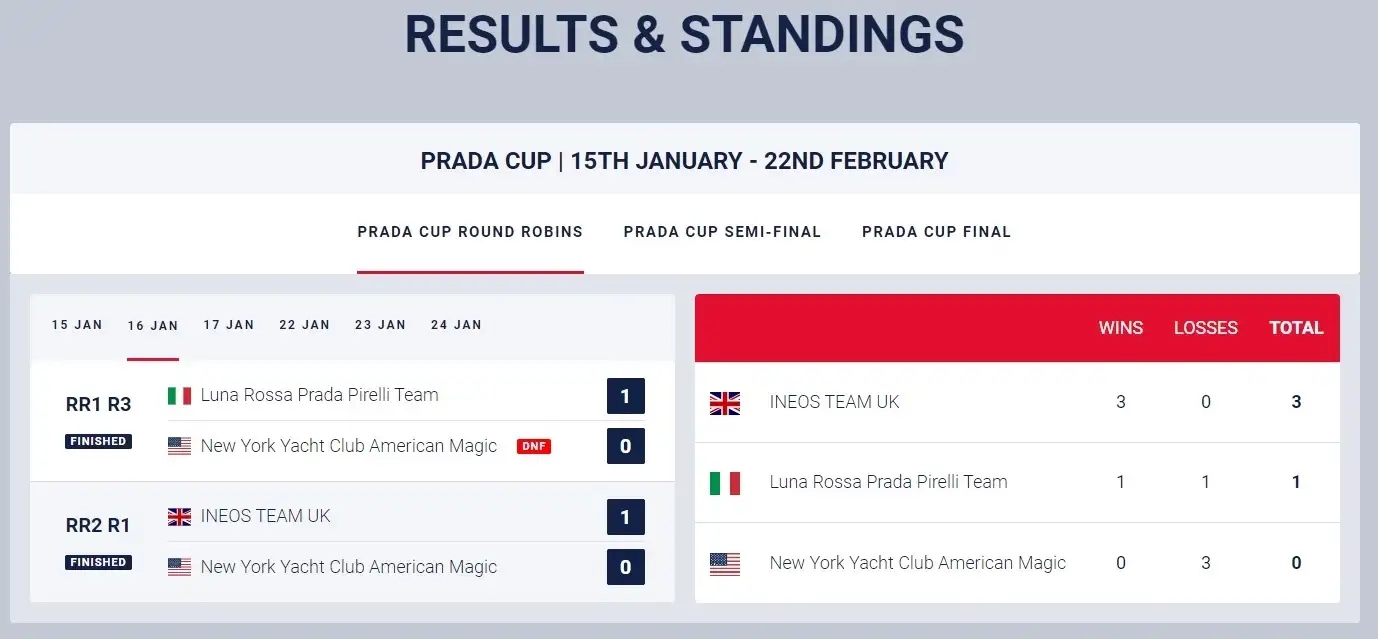Click the US flag in the RR1 R3 match

tap(179, 446)
